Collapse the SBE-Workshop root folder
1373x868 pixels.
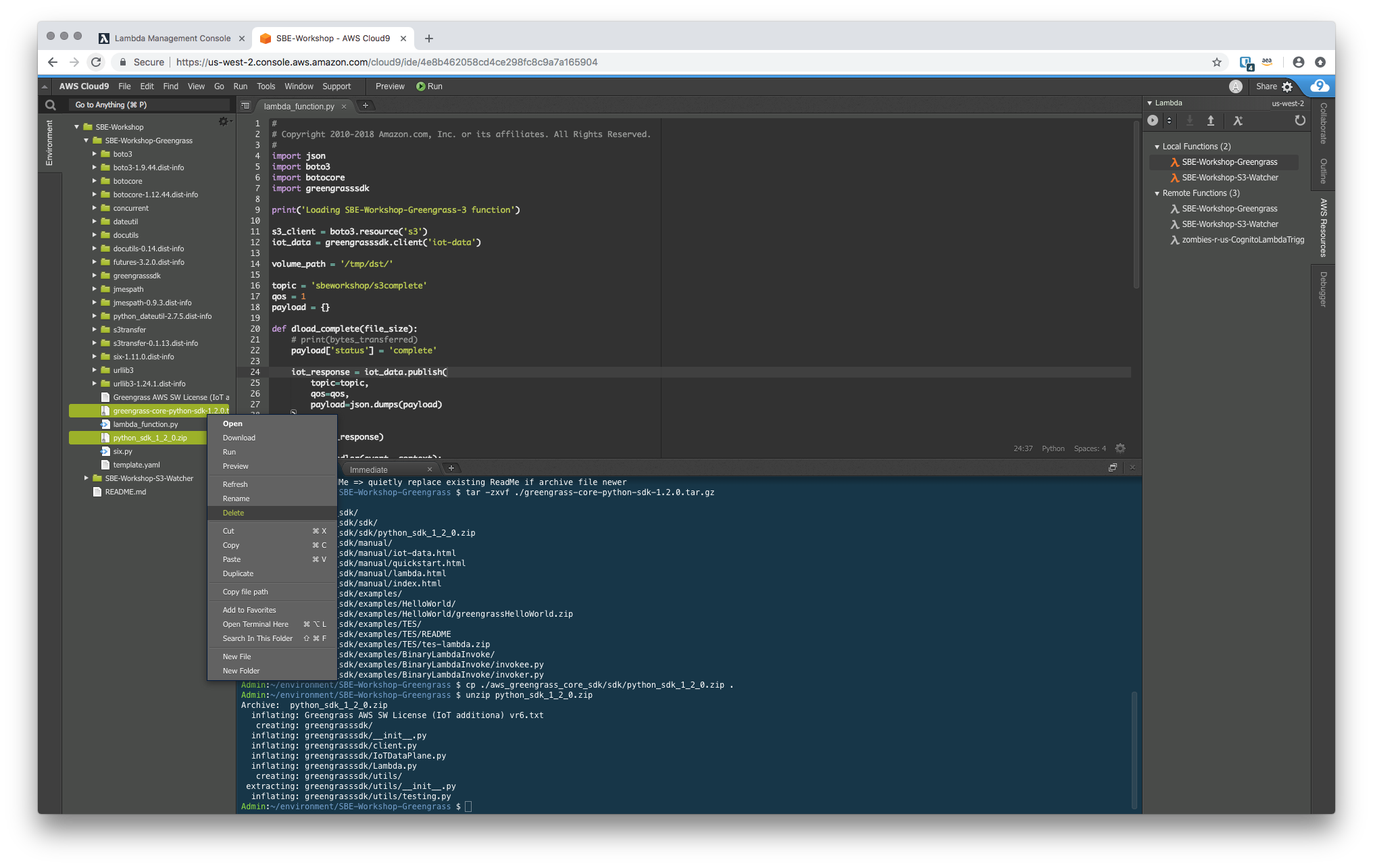76,127
